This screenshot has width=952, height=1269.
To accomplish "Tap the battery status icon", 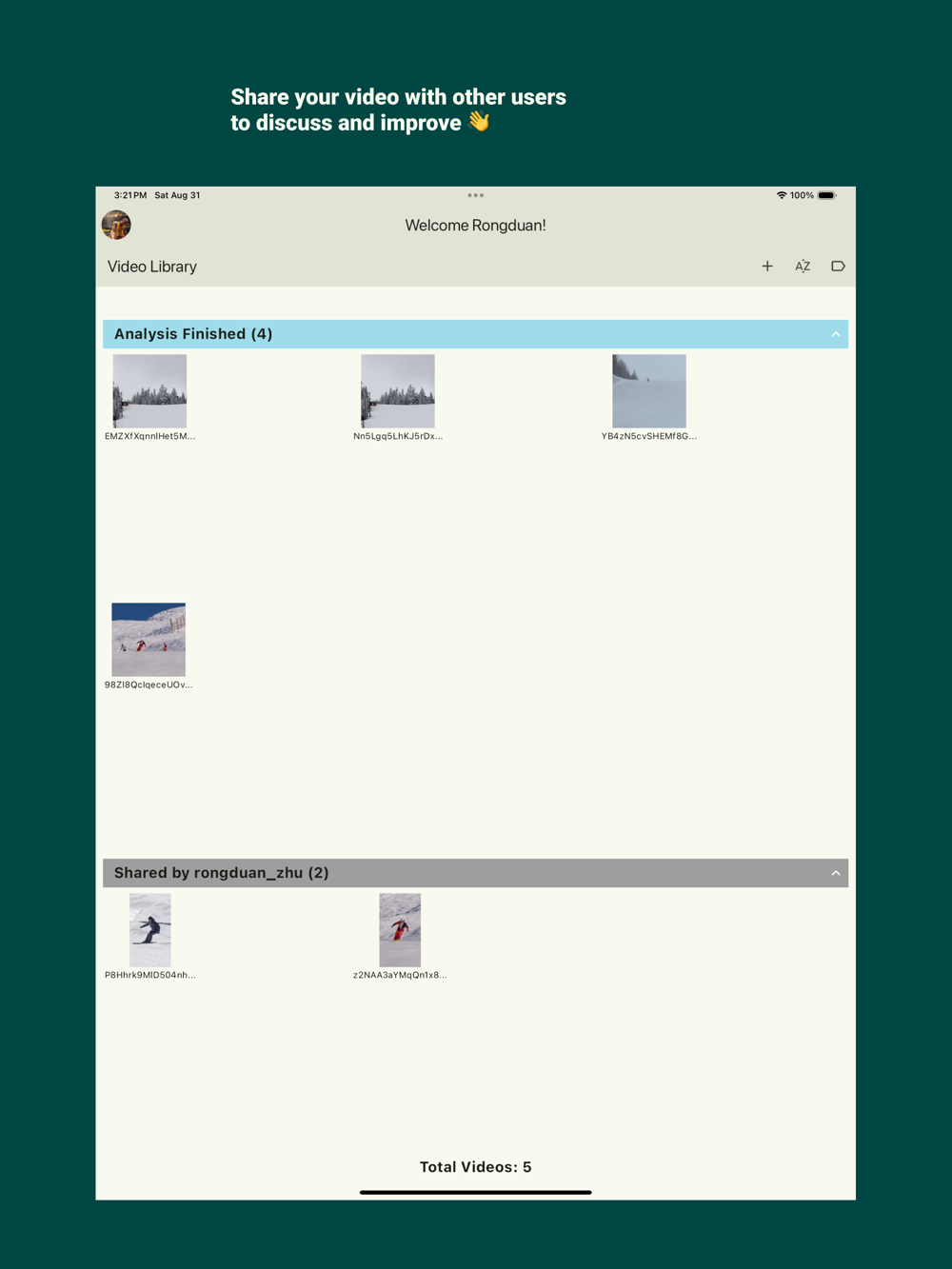I will [x=827, y=195].
